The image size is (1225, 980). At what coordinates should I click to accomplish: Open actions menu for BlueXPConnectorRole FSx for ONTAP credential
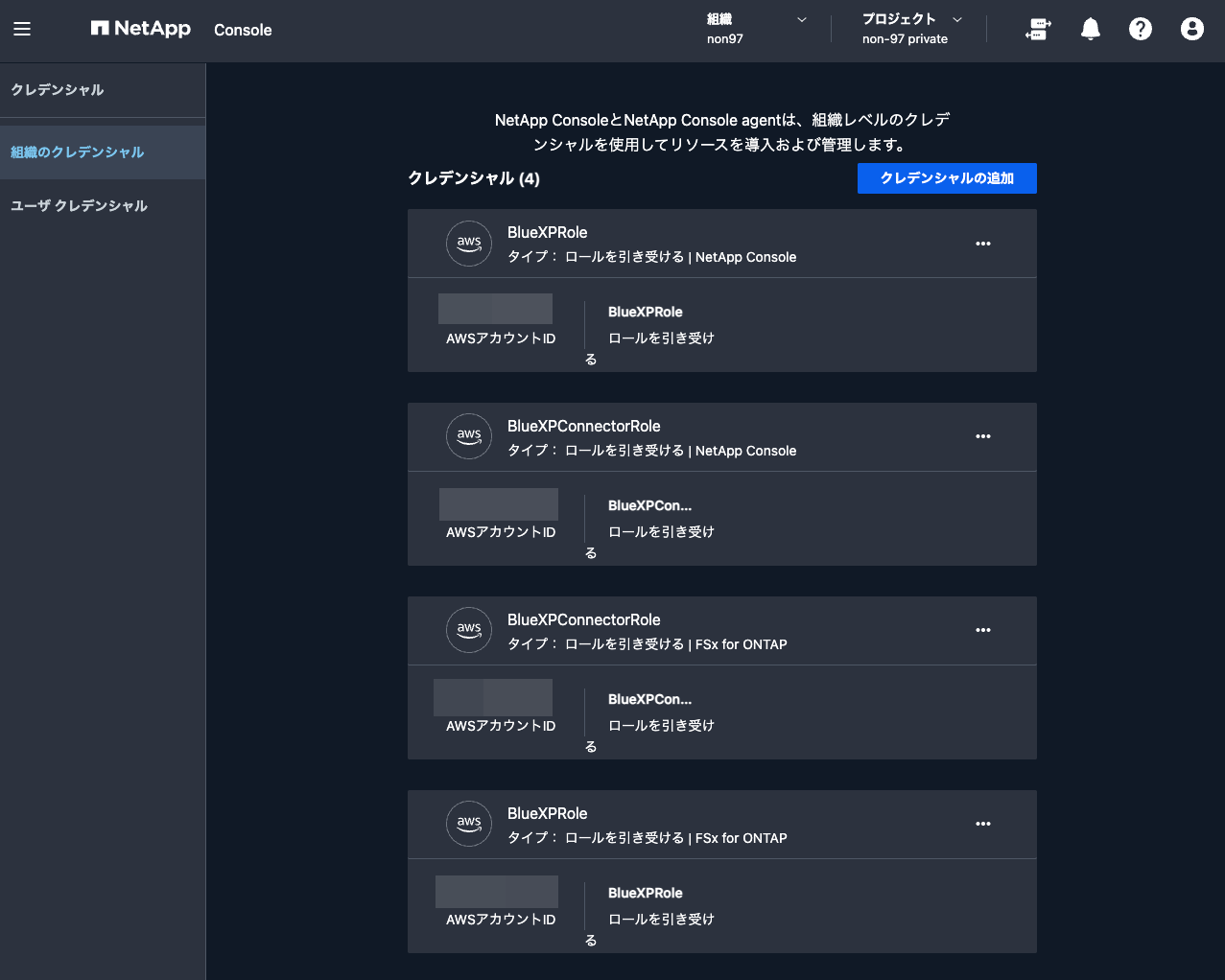coord(983,630)
